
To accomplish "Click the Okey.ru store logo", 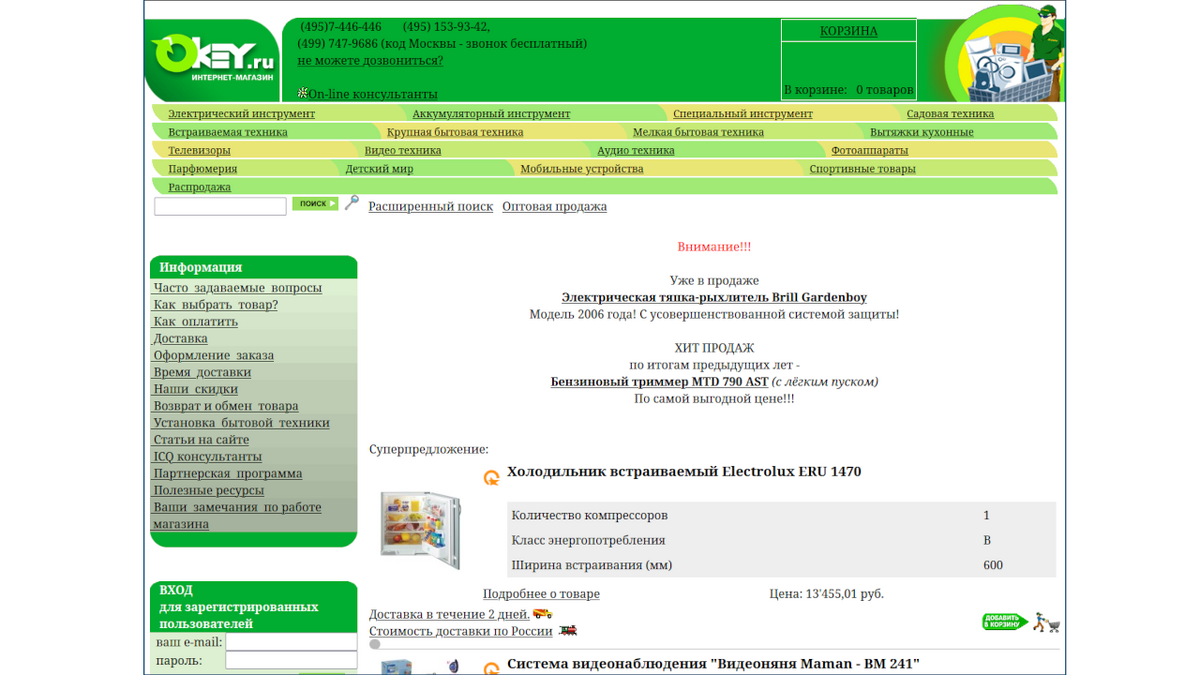I will pos(212,58).
